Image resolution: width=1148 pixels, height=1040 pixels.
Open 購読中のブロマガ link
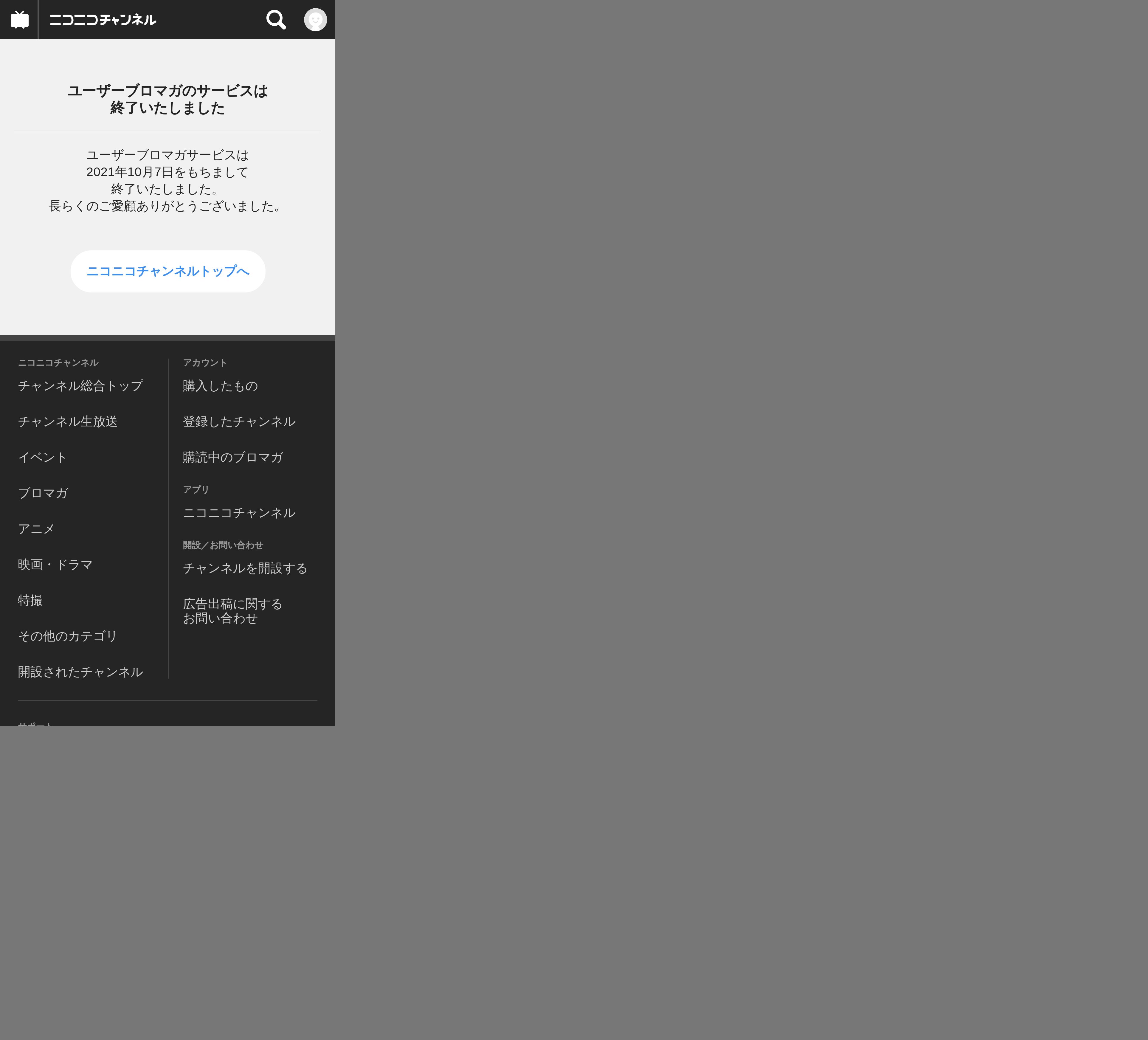tap(232, 457)
